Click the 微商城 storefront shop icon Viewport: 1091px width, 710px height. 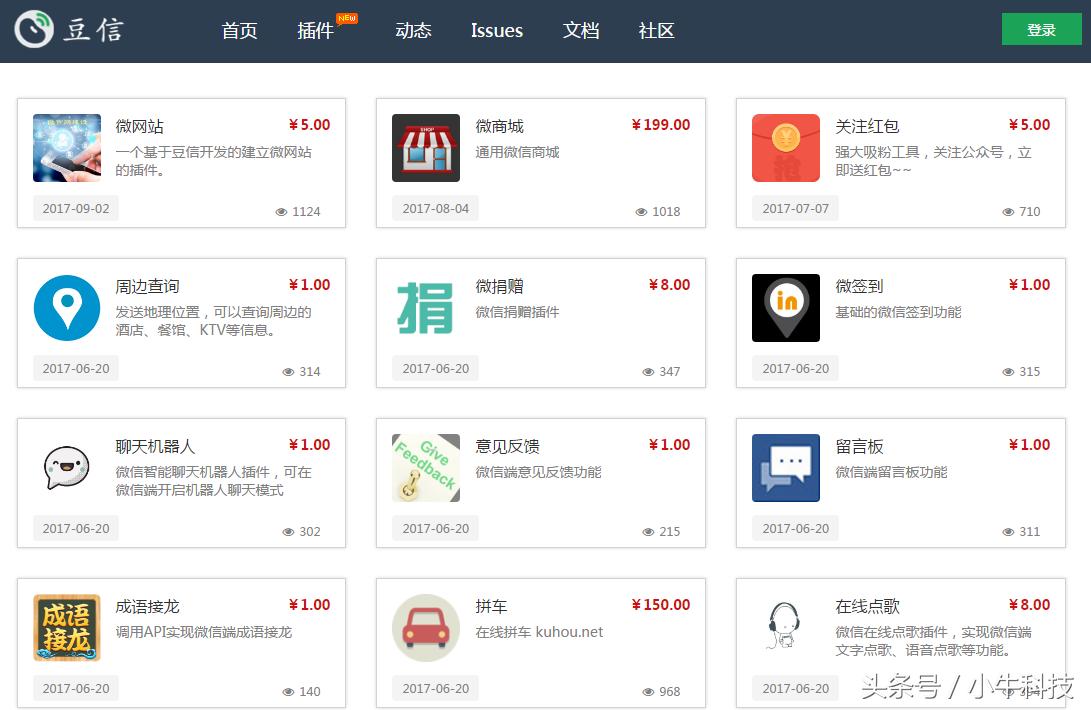point(426,148)
